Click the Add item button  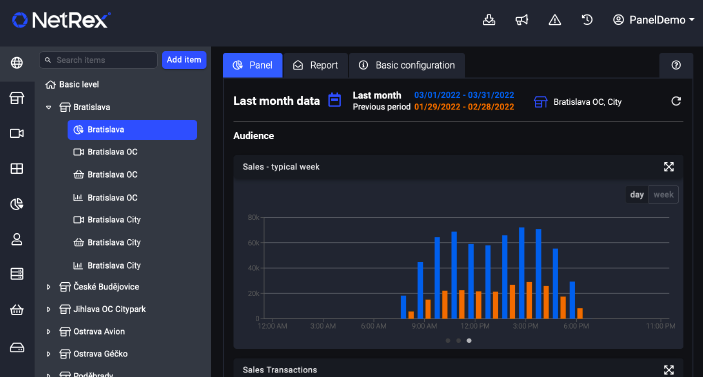[184, 60]
